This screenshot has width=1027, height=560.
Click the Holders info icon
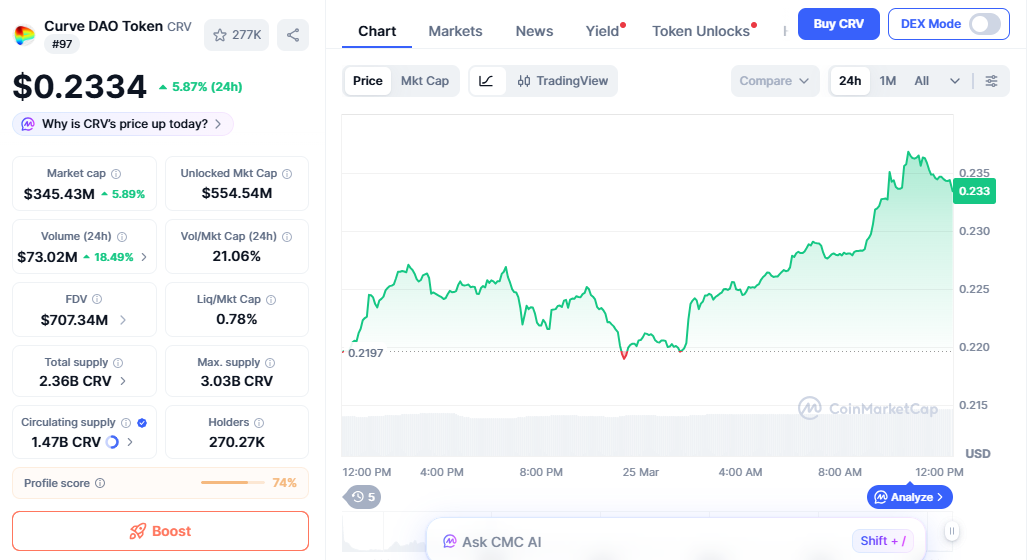click(x=259, y=423)
